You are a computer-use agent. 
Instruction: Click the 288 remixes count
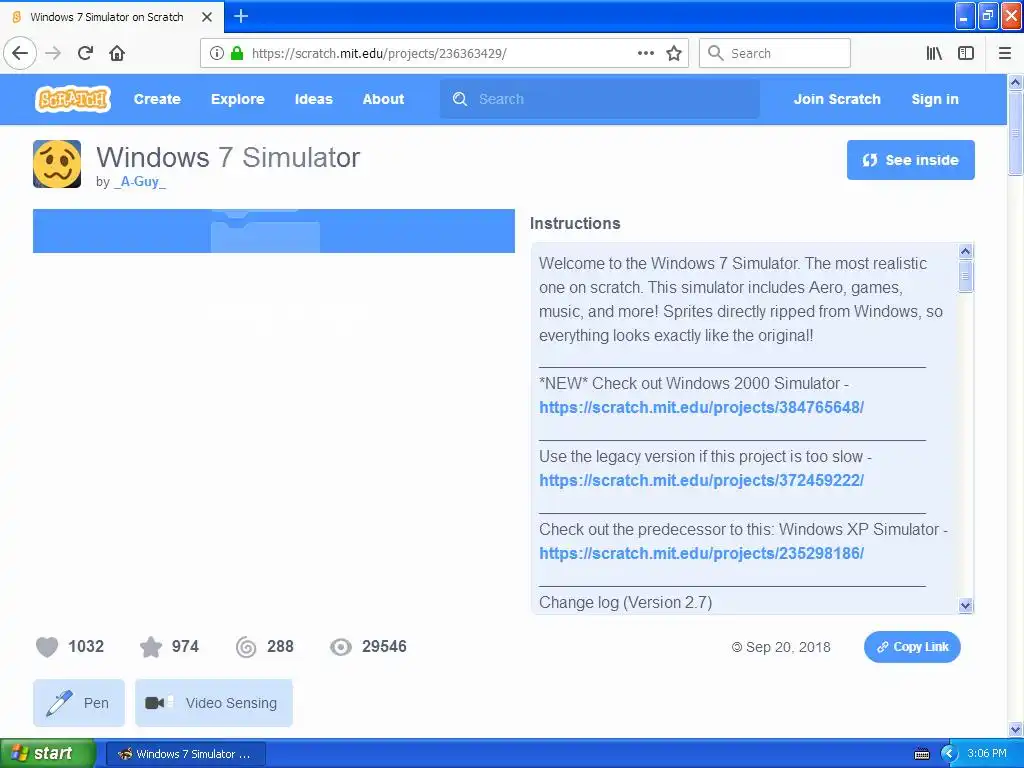click(x=280, y=647)
